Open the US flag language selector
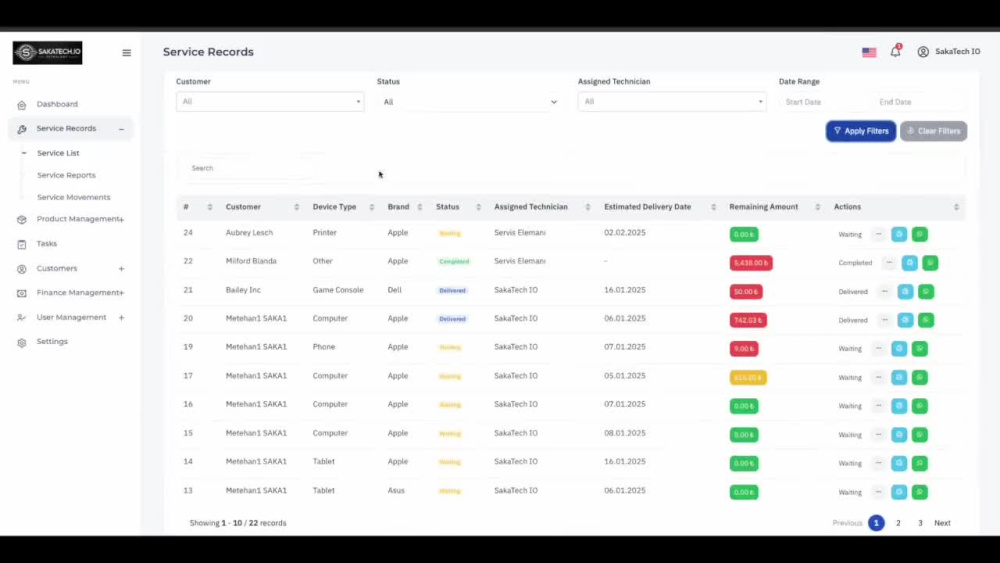 coord(869,52)
